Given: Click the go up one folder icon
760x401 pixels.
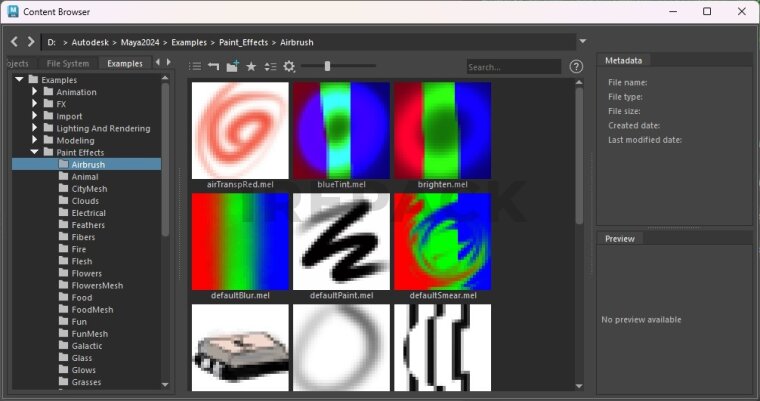Looking at the screenshot, I should pyautogui.click(x=213, y=66).
